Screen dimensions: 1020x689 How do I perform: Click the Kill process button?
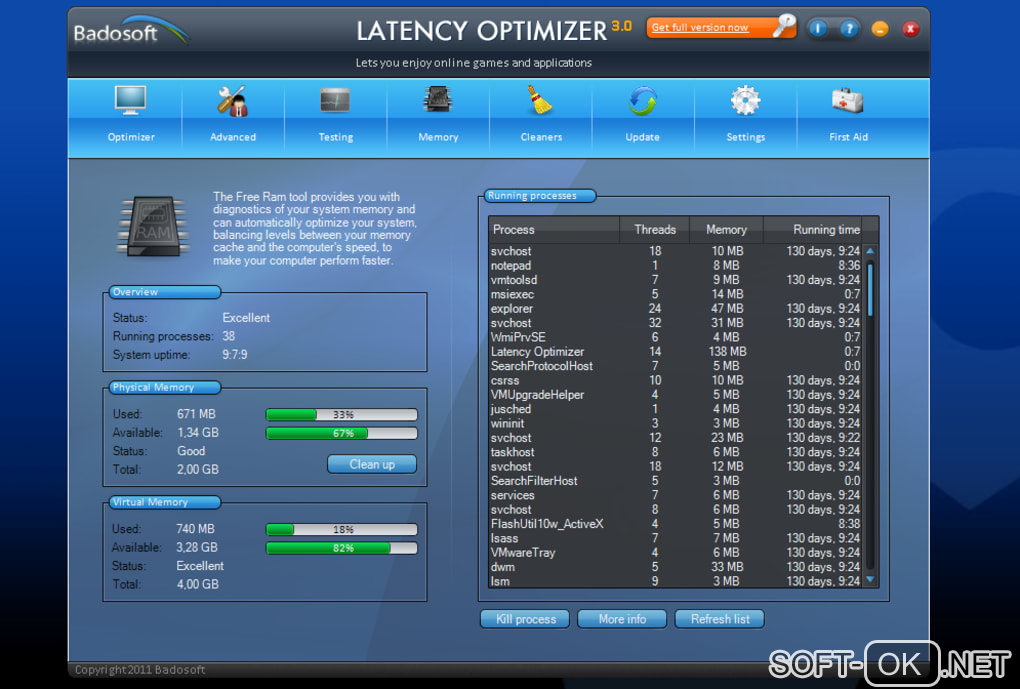525,619
